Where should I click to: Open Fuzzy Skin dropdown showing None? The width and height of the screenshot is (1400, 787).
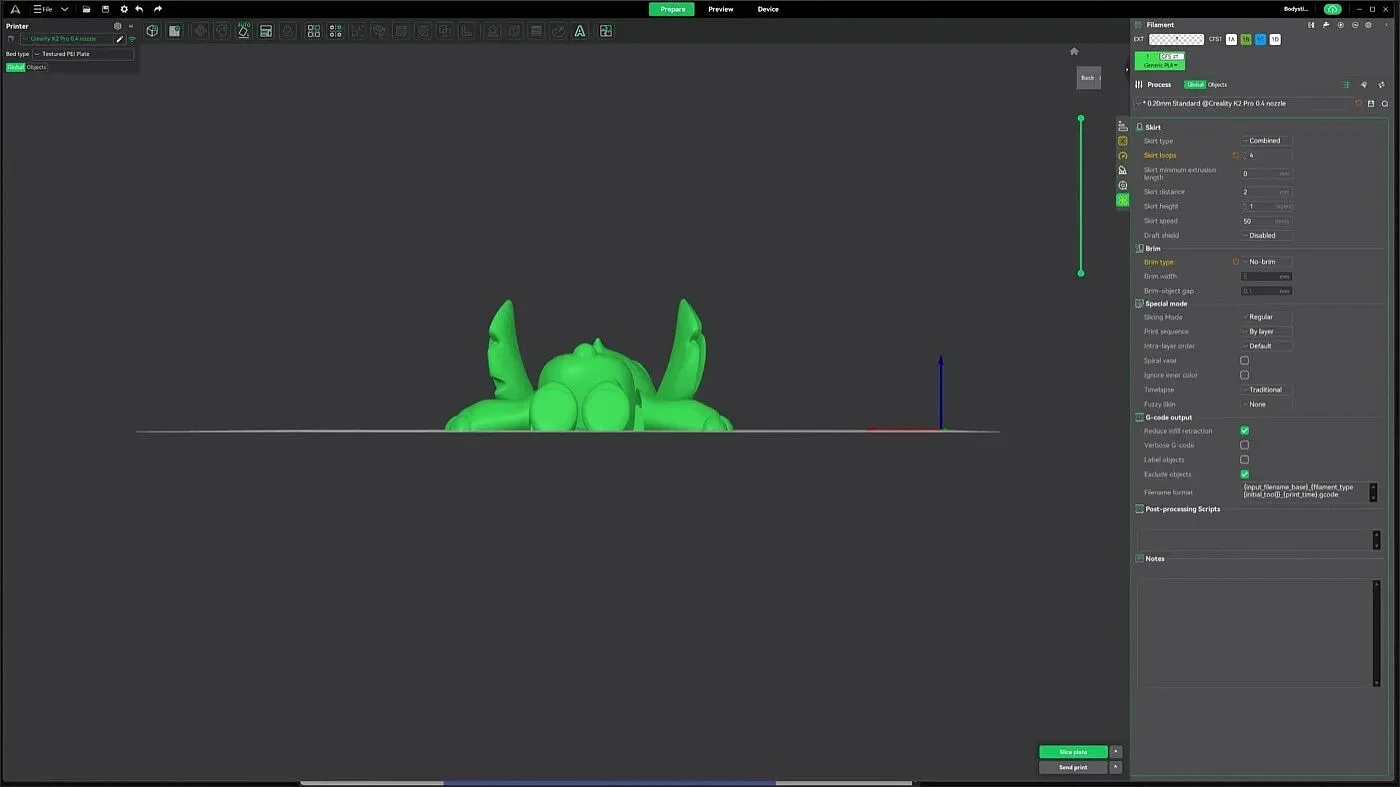[x=1266, y=404]
